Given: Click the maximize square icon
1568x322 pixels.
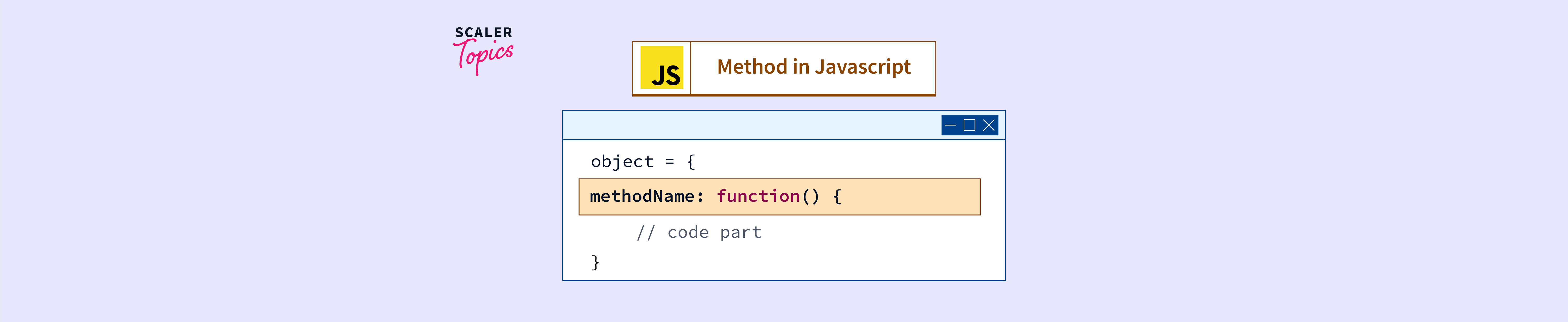Looking at the screenshot, I should 970,125.
